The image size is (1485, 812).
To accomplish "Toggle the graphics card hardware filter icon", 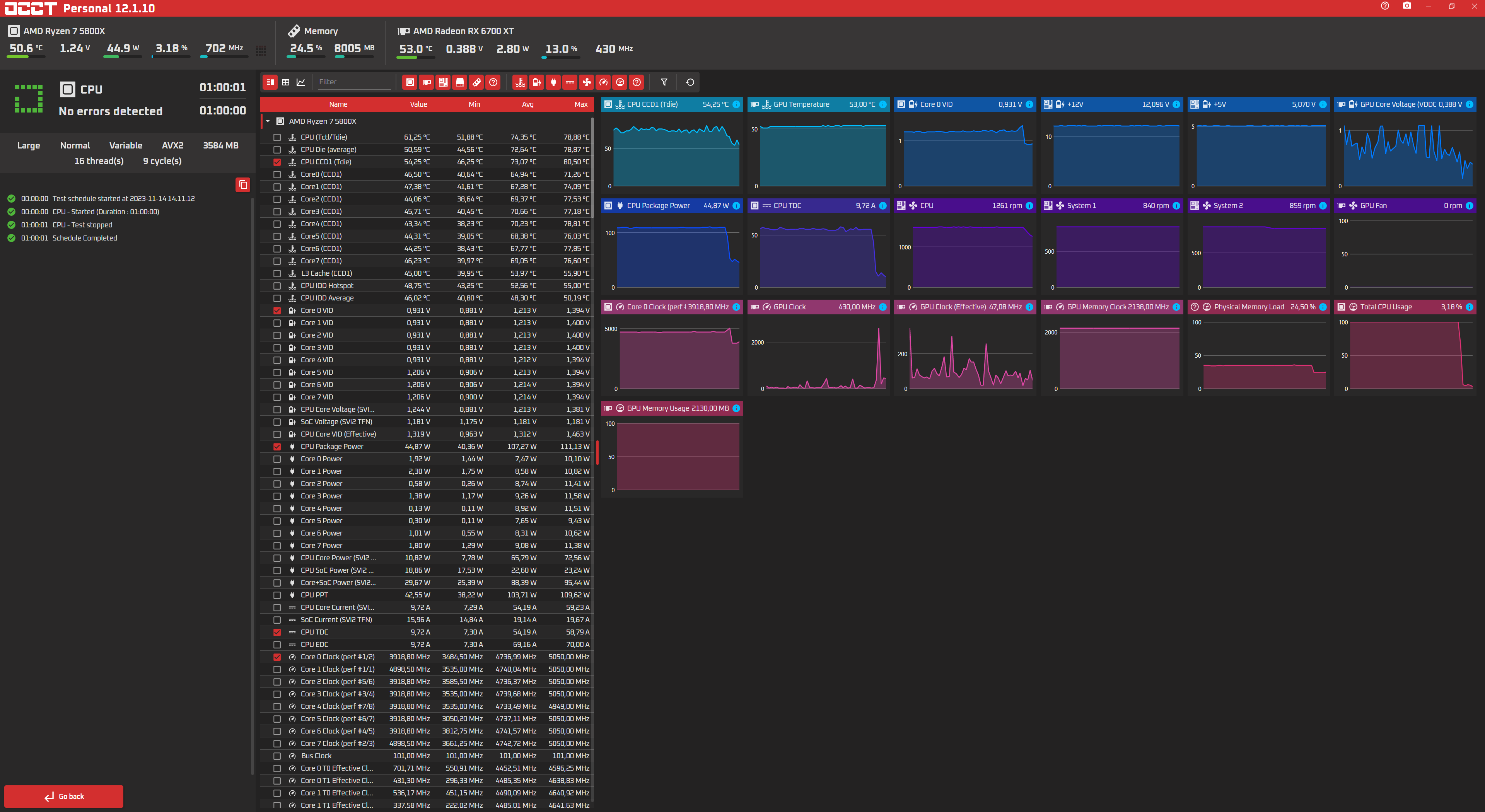I will point(427,82).
